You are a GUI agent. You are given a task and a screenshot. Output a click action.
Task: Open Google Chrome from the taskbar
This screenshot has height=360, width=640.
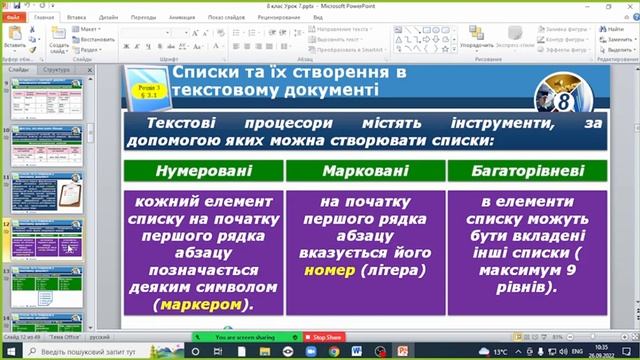point(334,351)
